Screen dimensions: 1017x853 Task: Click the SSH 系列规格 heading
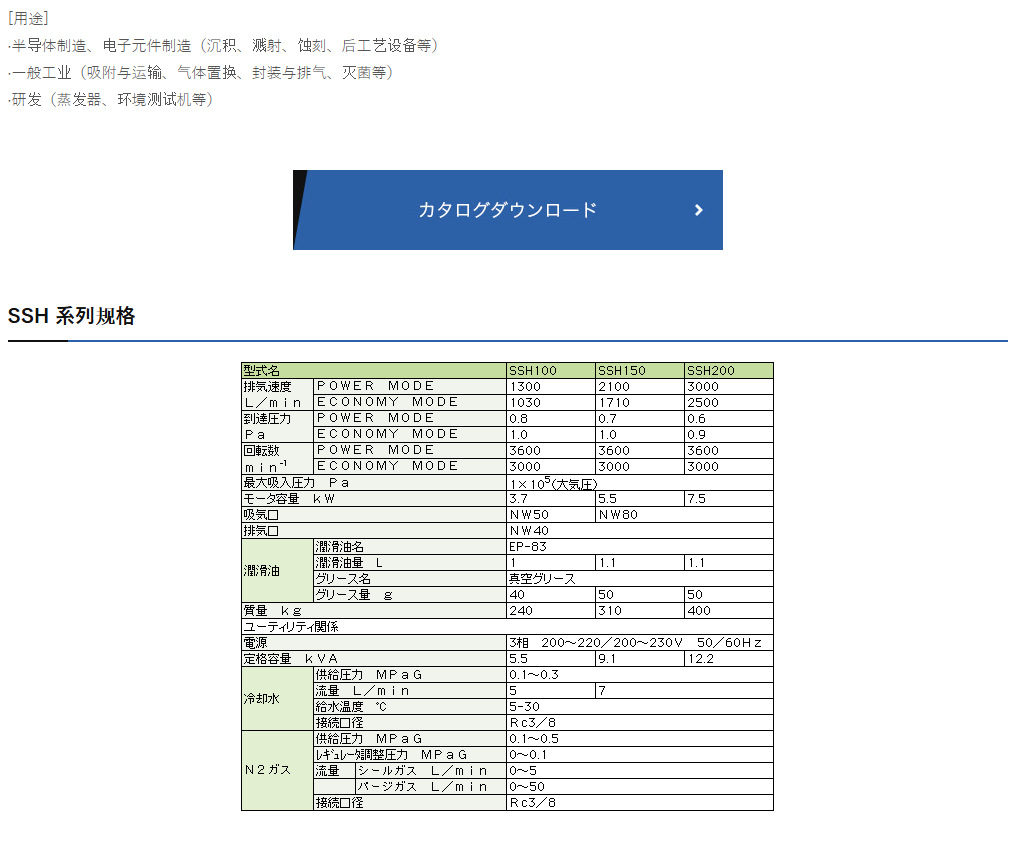pyautogui.click(x=71, y=316)
